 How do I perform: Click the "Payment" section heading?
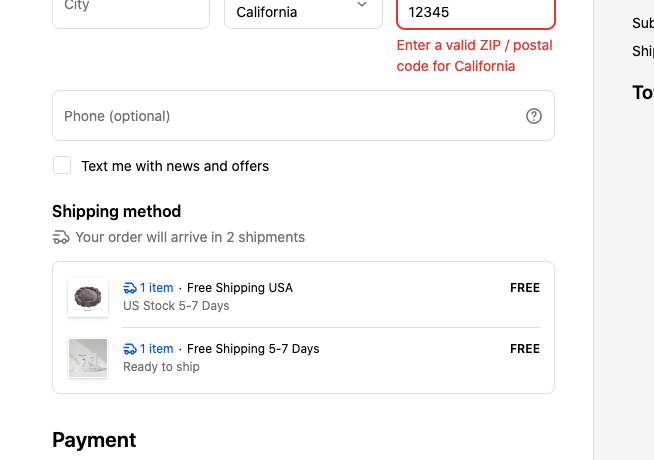[94, 440]
